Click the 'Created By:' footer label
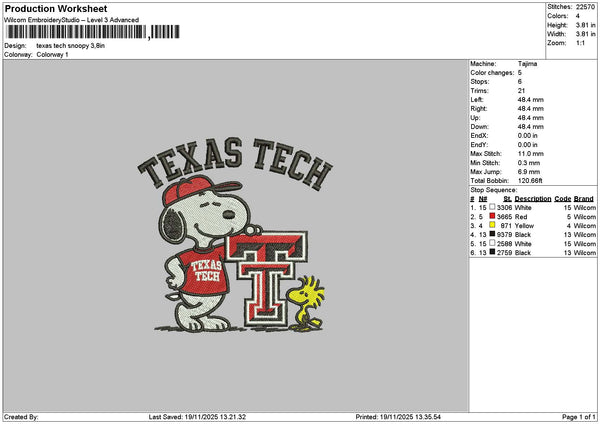 (21, 417)
